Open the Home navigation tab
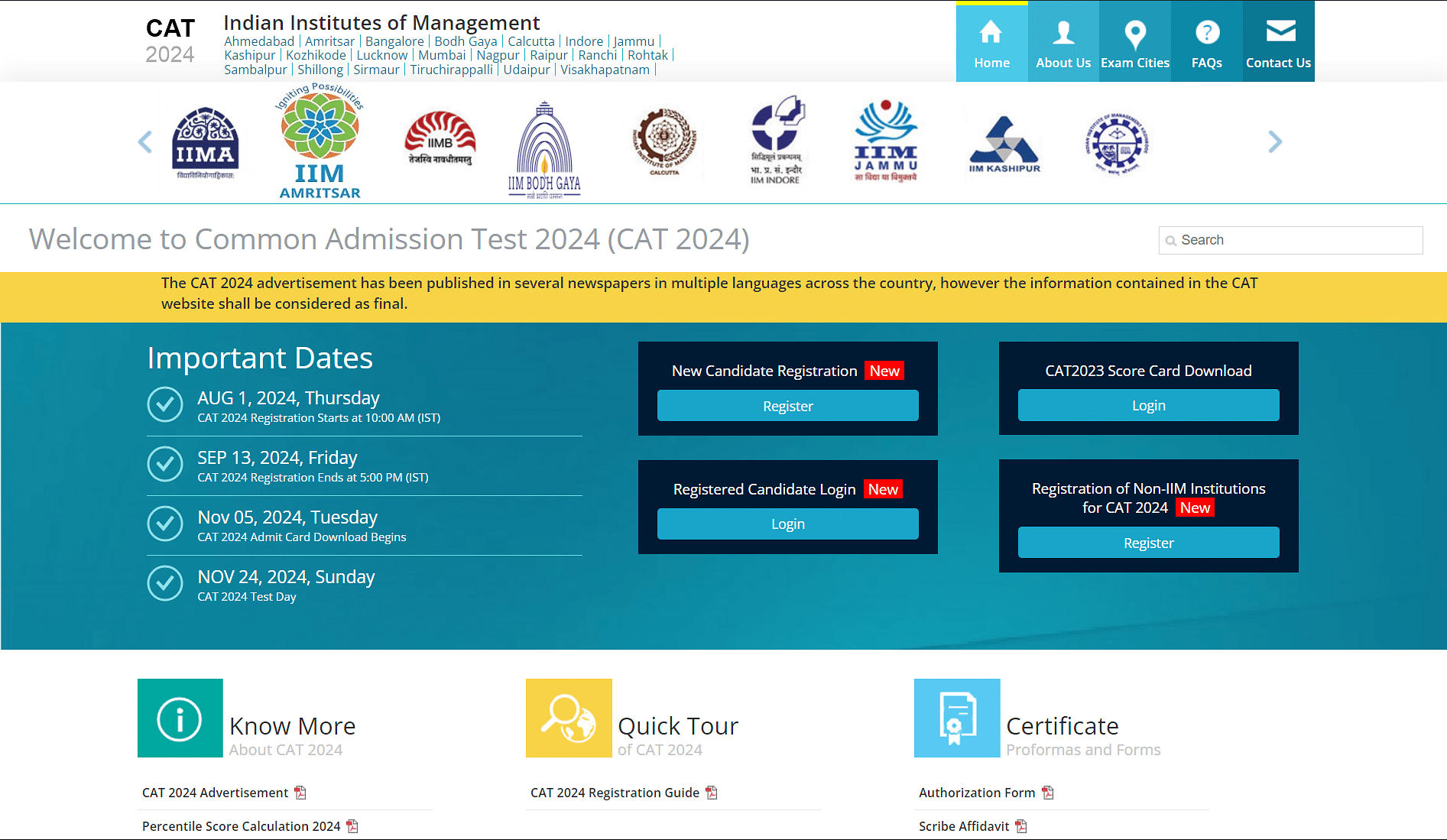Viewport: 1447px width, 840px height. click(991, 42)
